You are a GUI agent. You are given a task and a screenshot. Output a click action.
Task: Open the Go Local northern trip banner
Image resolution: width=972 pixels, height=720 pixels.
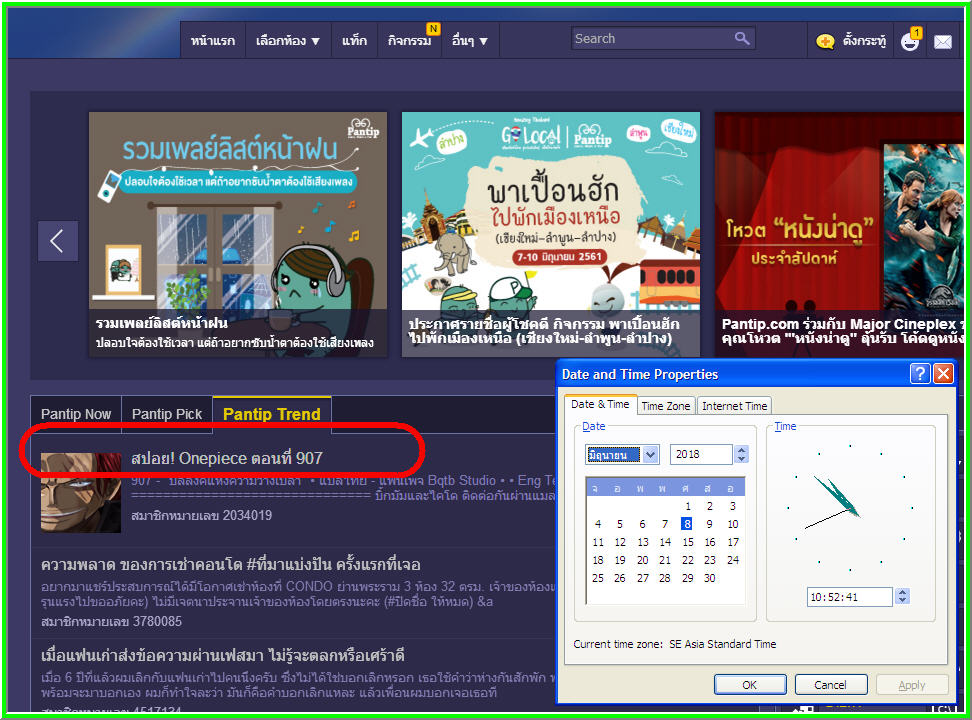click(550, 234)
